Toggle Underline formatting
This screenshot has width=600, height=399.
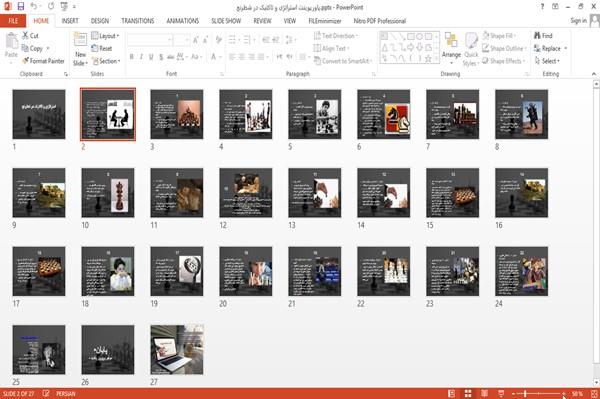[x=151, y=57]
